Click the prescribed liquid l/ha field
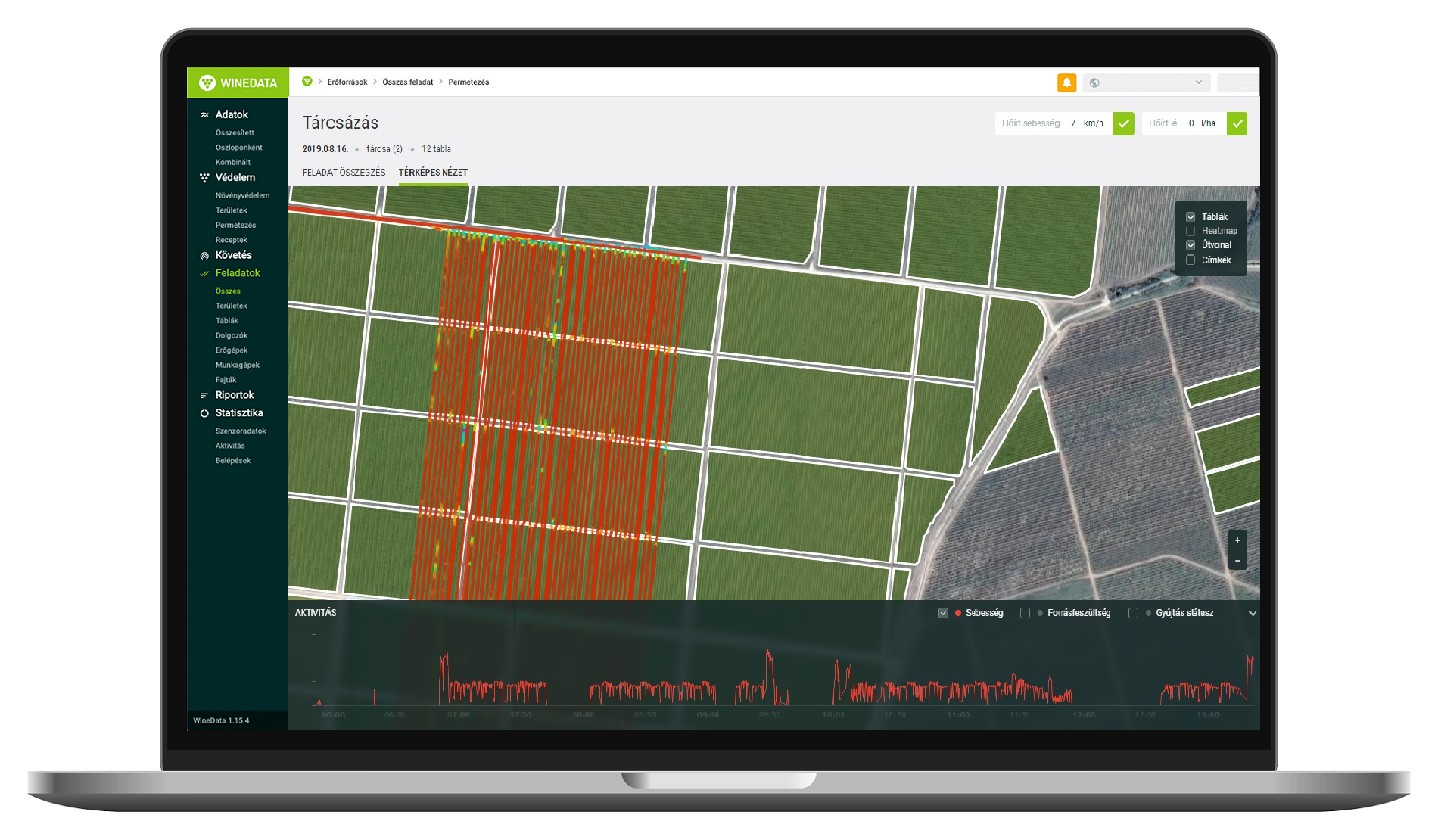Image resolution: width=1438 pixels, height=840 pixels. click(1184, 123)
